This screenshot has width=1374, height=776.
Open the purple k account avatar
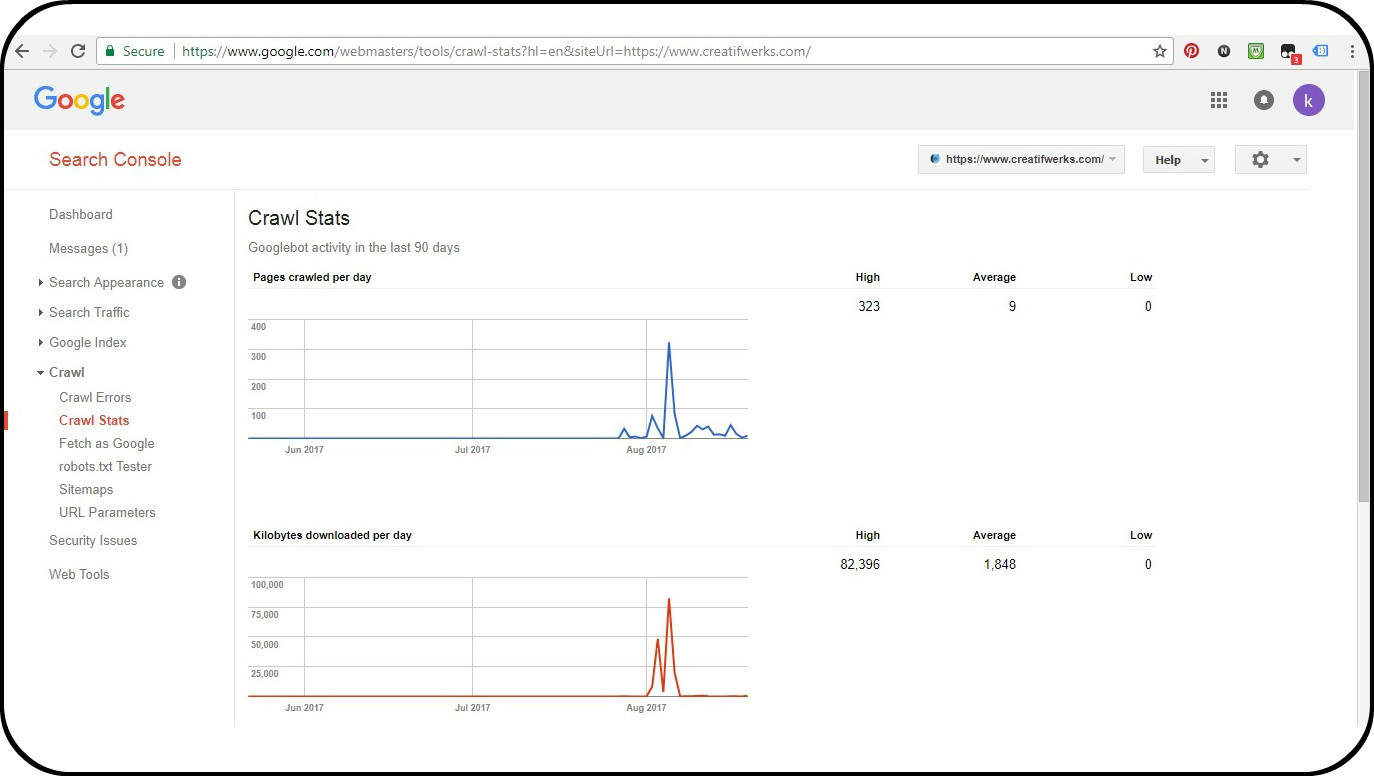(1309, 100)
